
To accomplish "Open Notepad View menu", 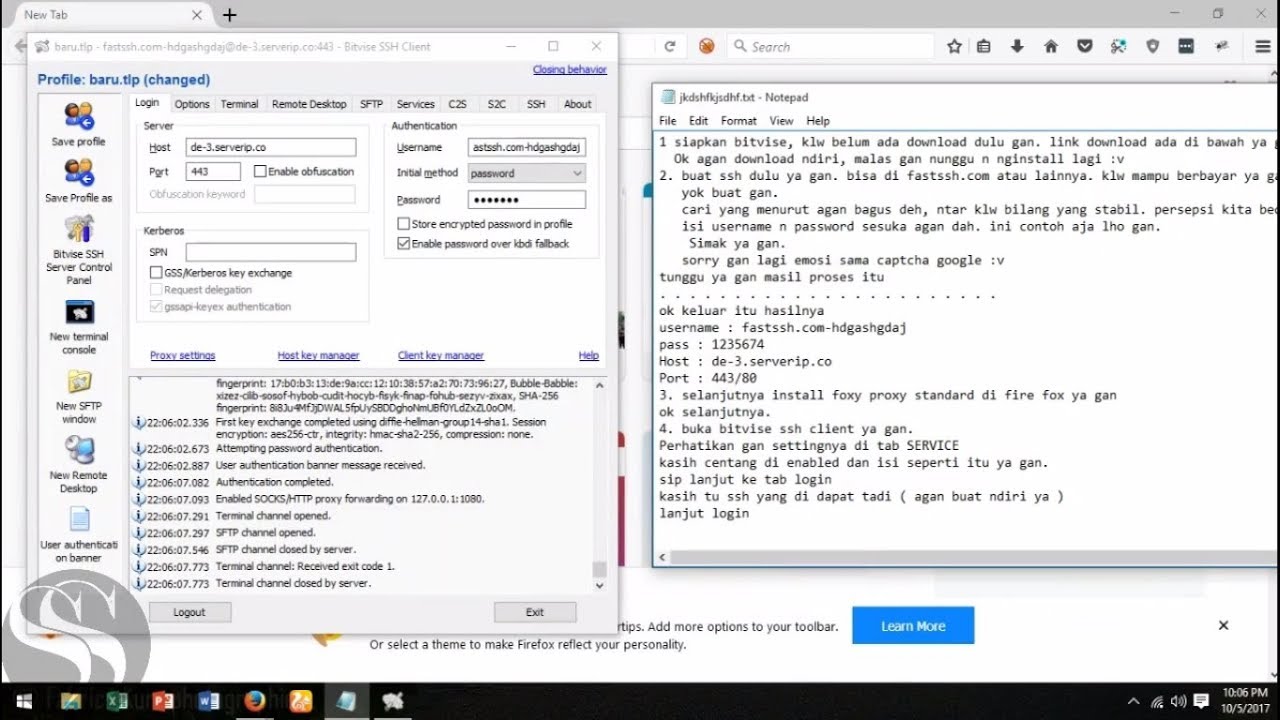I will [781, 121].
